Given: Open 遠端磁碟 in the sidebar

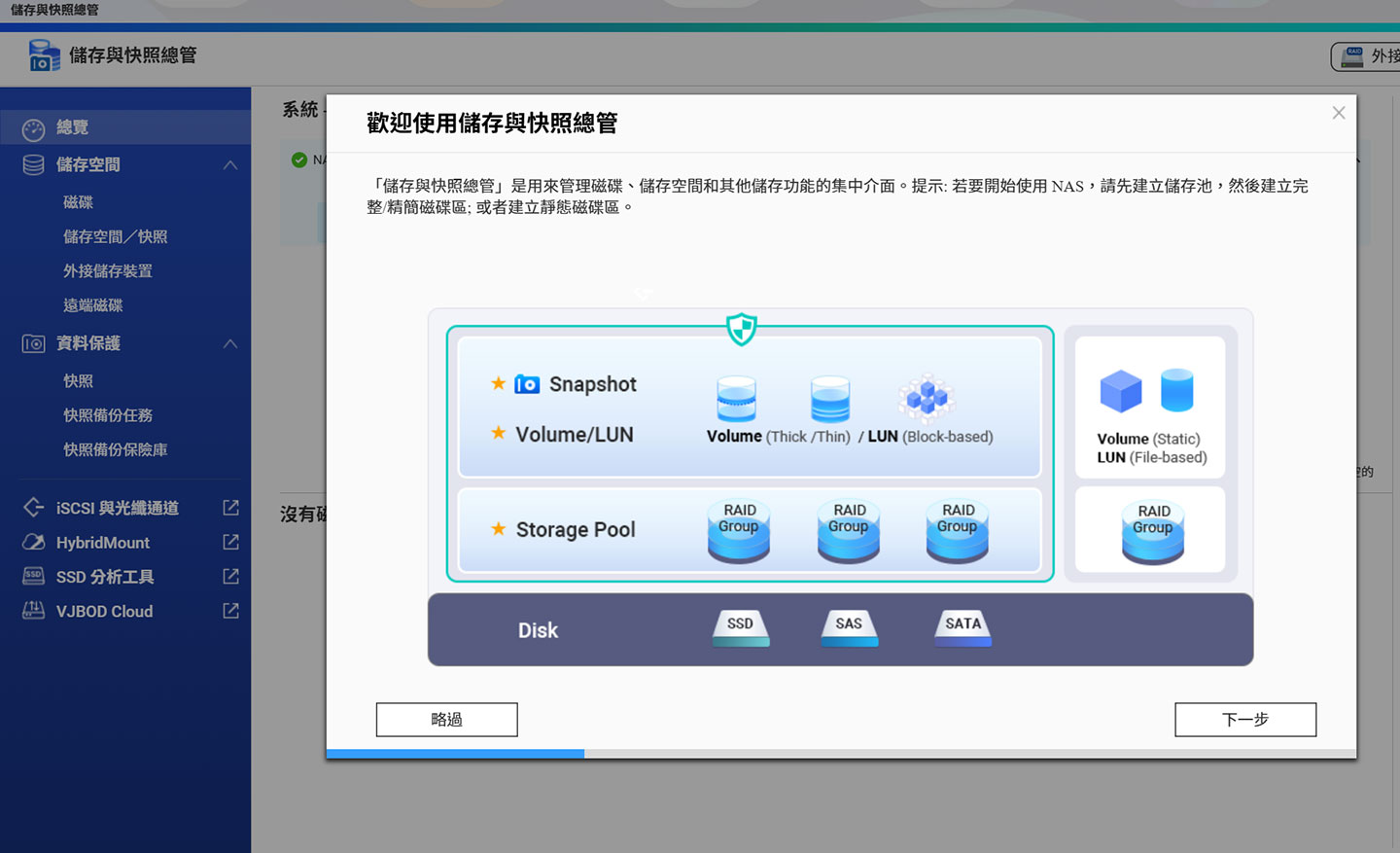Looking at the screenshot, I should (92, 305).
